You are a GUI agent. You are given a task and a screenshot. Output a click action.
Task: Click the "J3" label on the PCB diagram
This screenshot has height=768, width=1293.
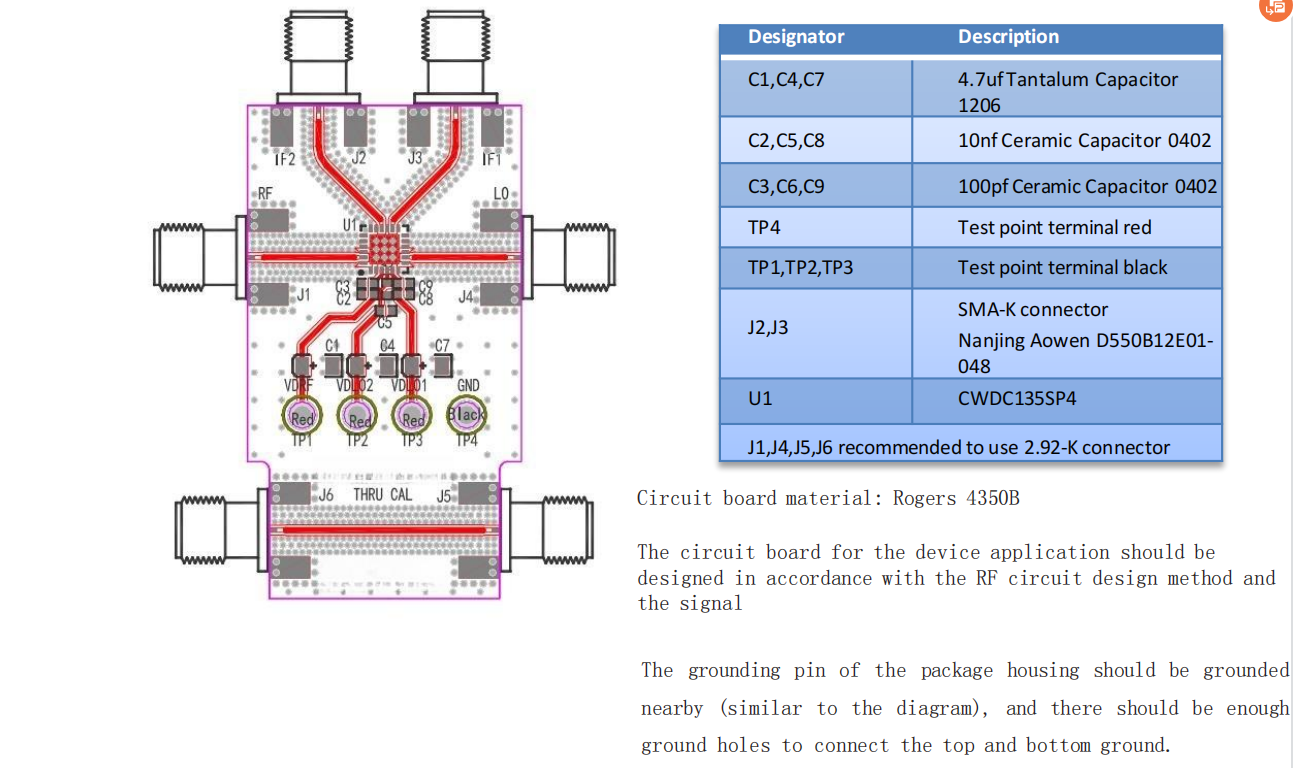coord(416,158)
